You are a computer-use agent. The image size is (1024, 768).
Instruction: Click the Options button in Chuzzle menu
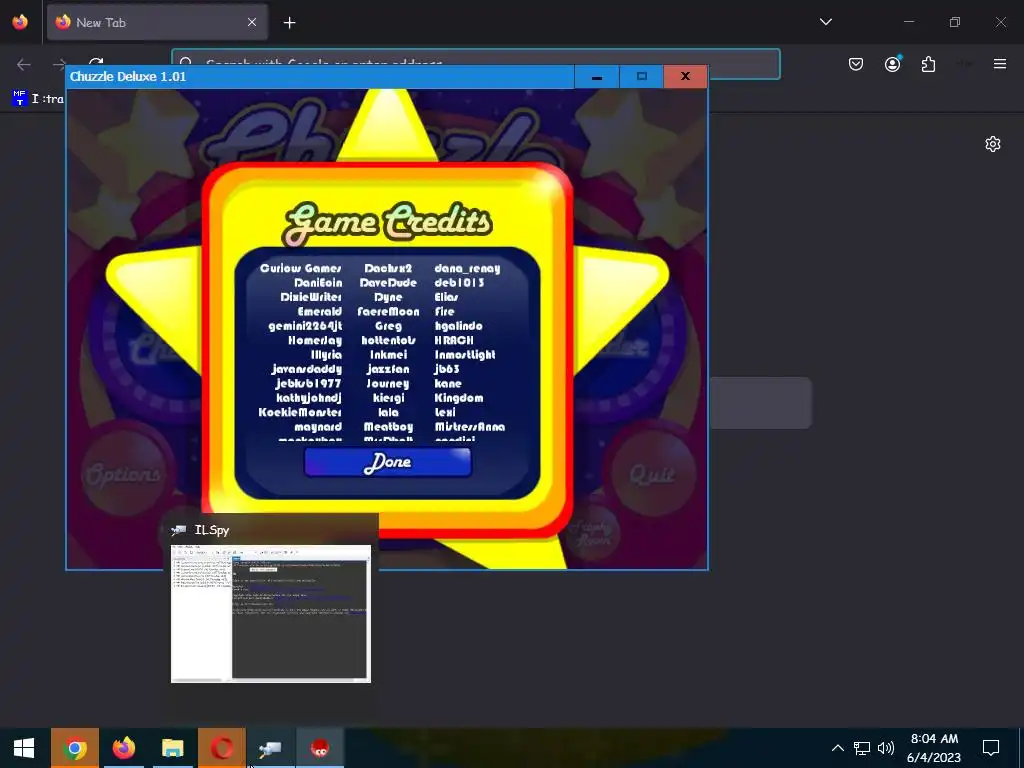[x=123, y=474]
